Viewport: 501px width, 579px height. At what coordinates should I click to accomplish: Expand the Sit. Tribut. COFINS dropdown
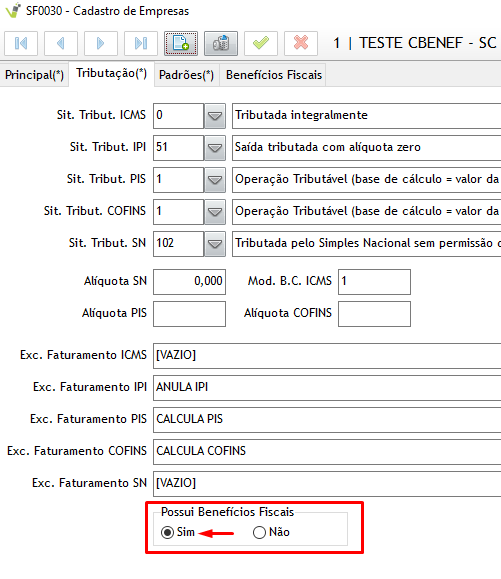[215, 212]
